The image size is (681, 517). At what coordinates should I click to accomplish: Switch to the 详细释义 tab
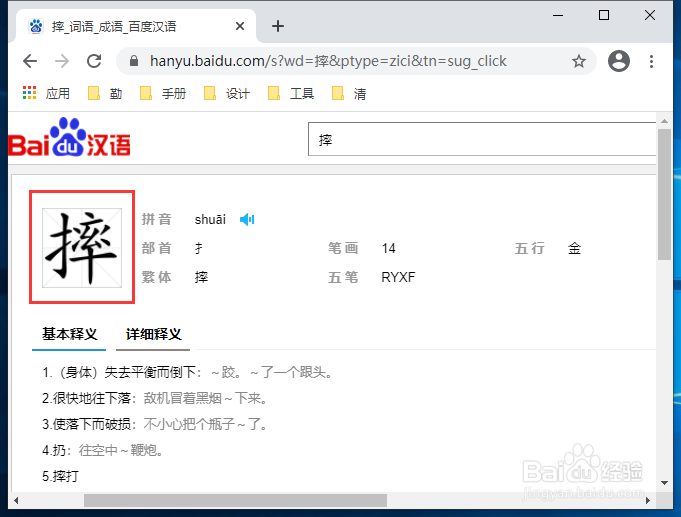[153, 334]
